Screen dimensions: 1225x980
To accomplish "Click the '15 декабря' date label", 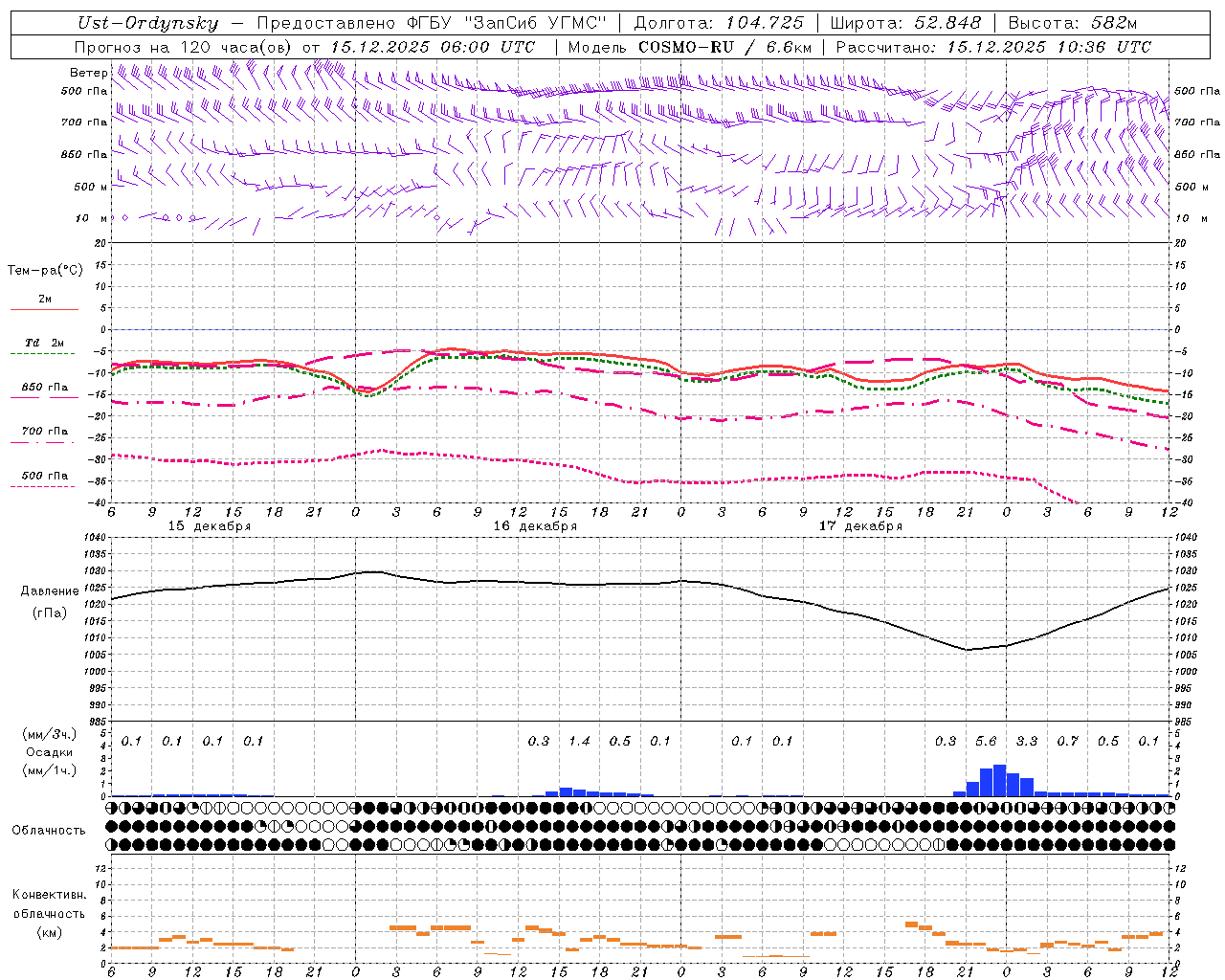I will click(210, 526).
